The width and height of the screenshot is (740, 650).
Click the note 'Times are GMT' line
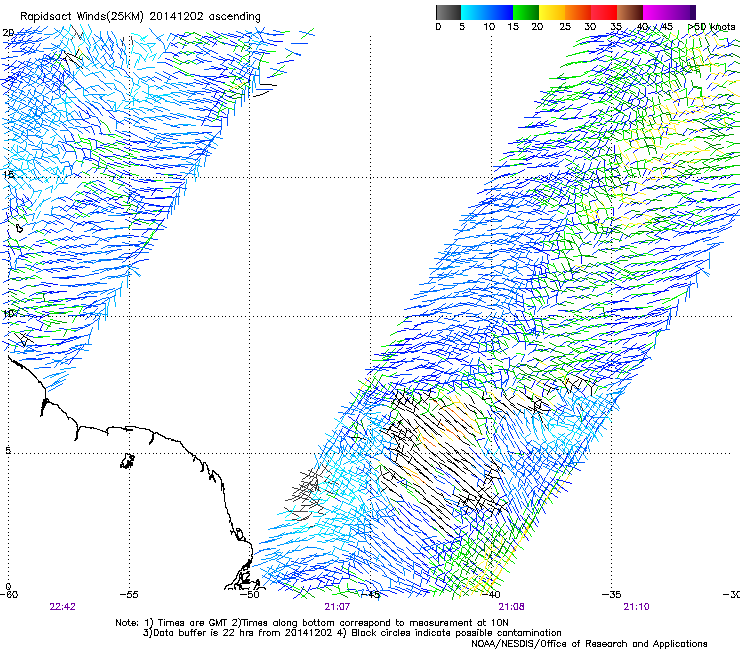pyautogui.click(x=311, y=623)
